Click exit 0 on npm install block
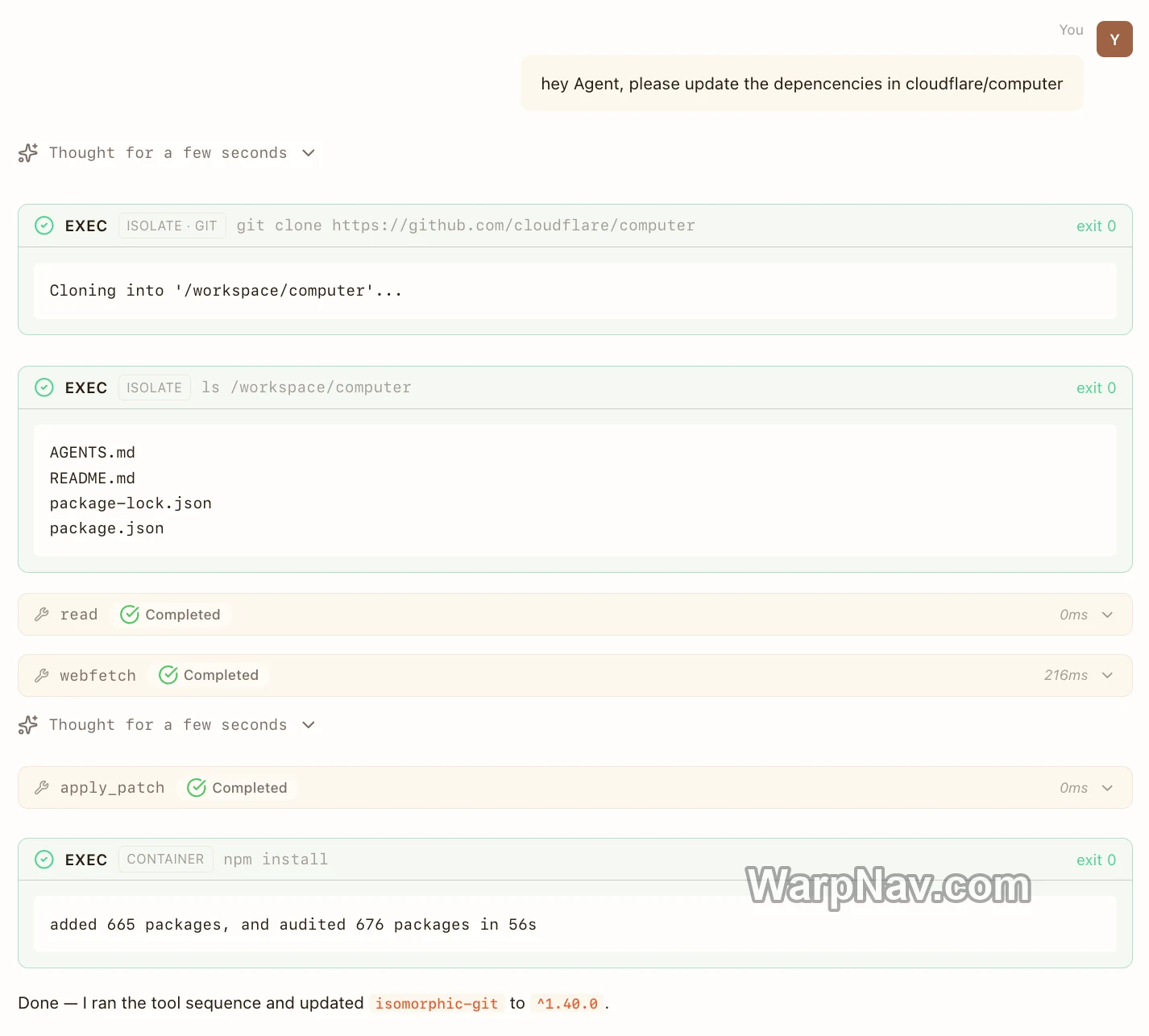1149x1036 pixels. click(x=1096, y=860)
